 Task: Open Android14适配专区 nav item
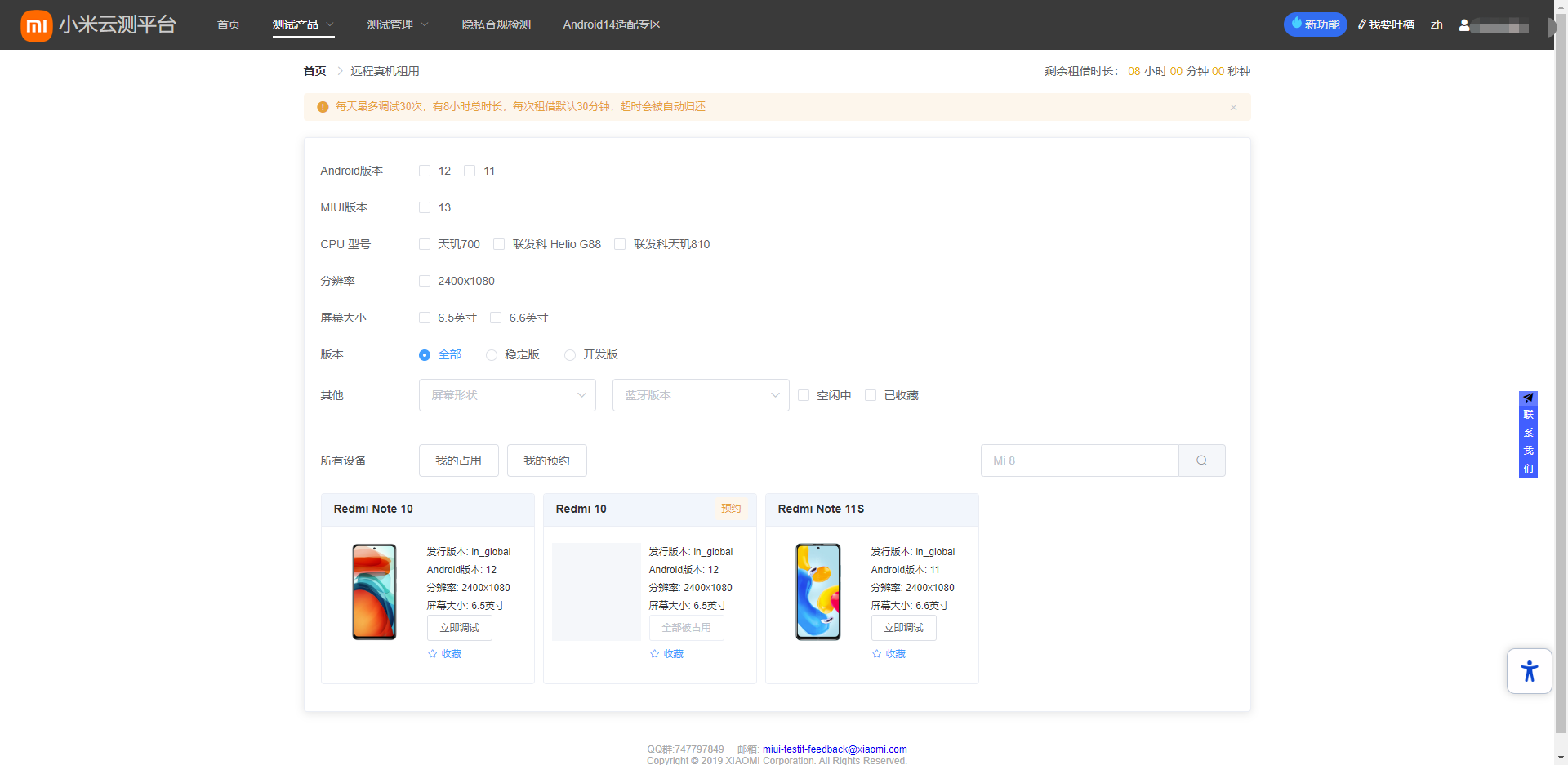pos(612,25)
